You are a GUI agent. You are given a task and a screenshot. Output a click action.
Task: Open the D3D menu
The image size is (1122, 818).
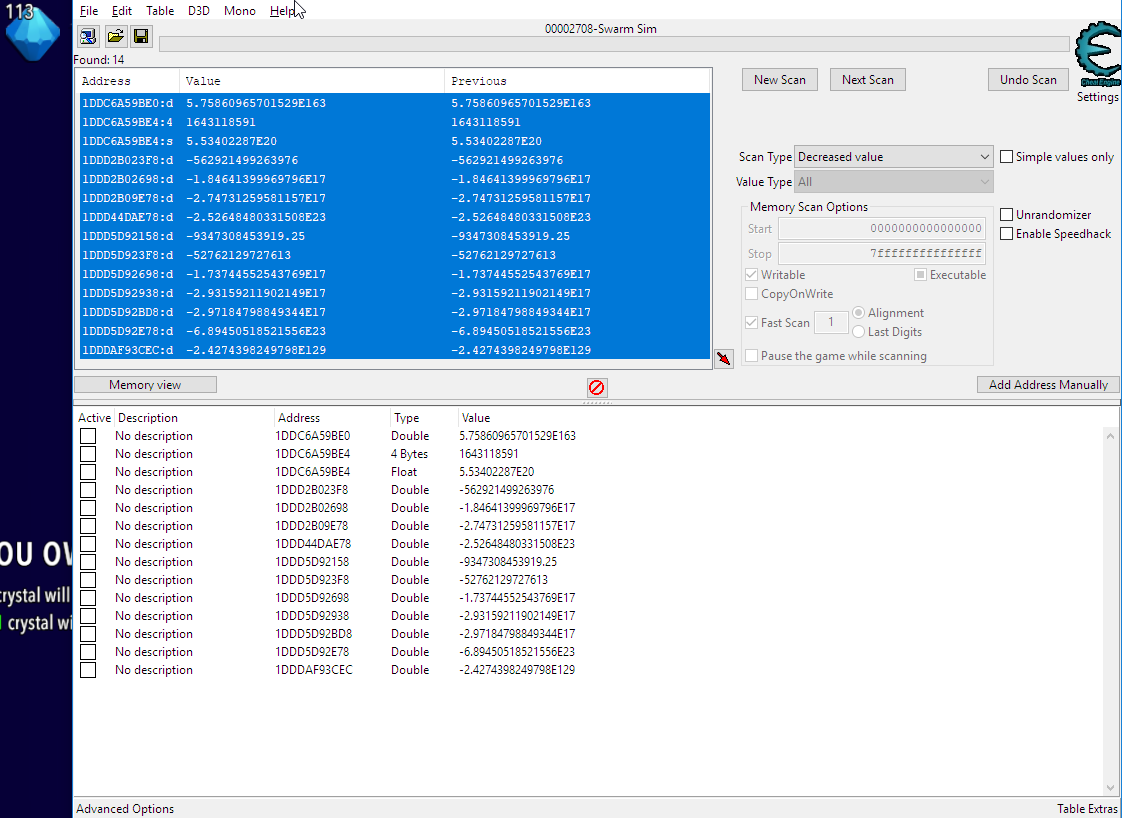[x=199, y=11]
